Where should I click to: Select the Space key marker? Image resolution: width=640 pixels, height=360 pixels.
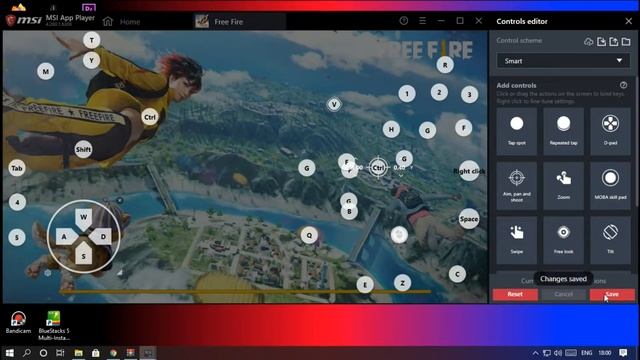pos(469,219)
